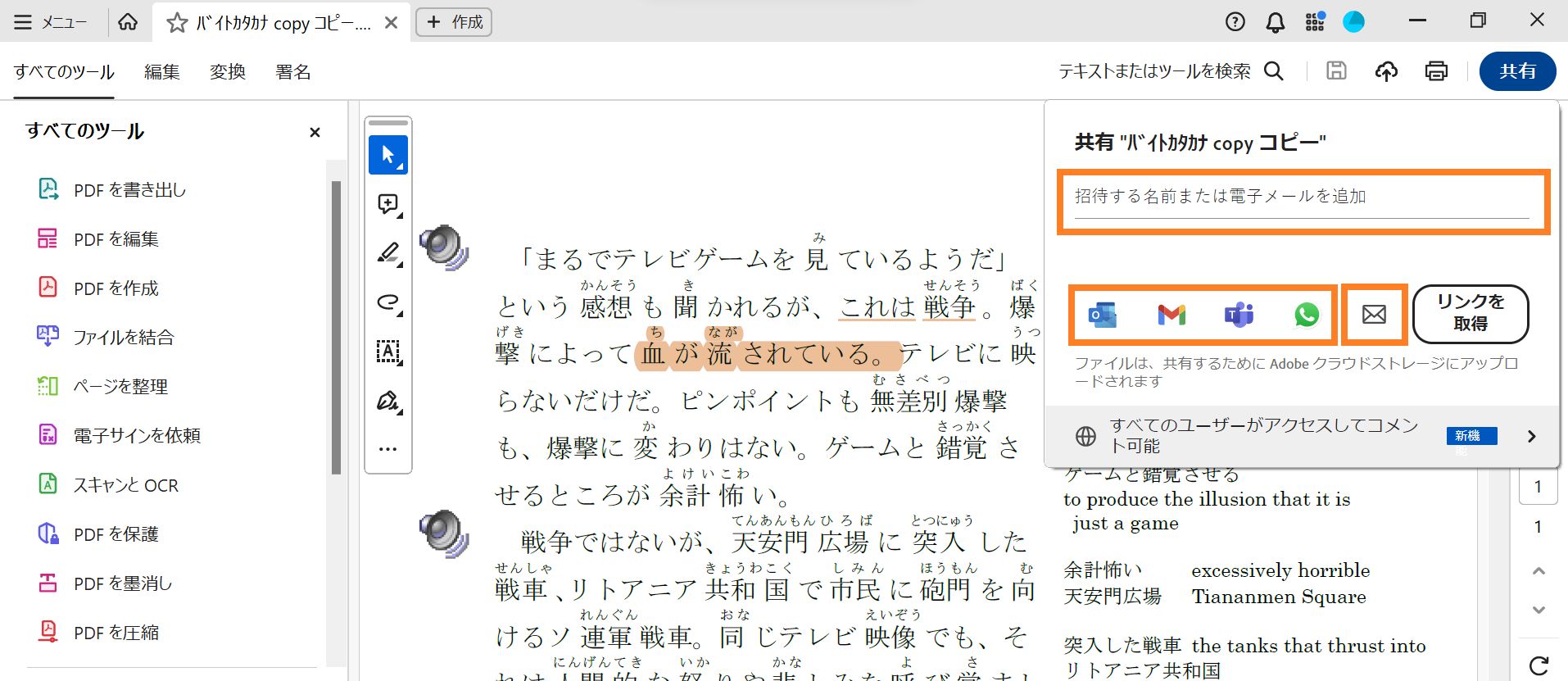
Task: Go to the Home icon
Action: [128, 22]
